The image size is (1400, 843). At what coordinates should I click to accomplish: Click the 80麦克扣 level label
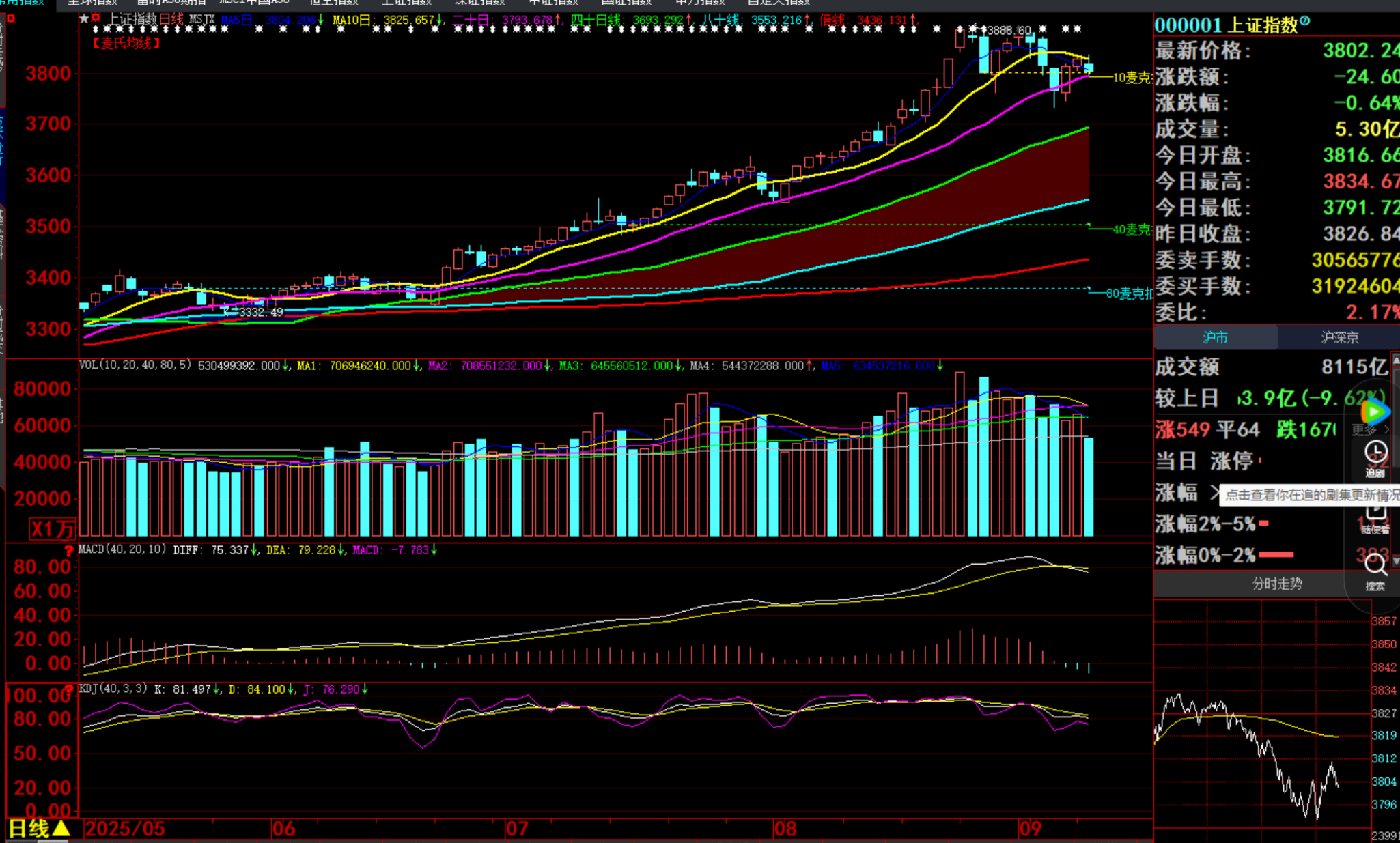pyautogui.click(x=1130, y=294)
